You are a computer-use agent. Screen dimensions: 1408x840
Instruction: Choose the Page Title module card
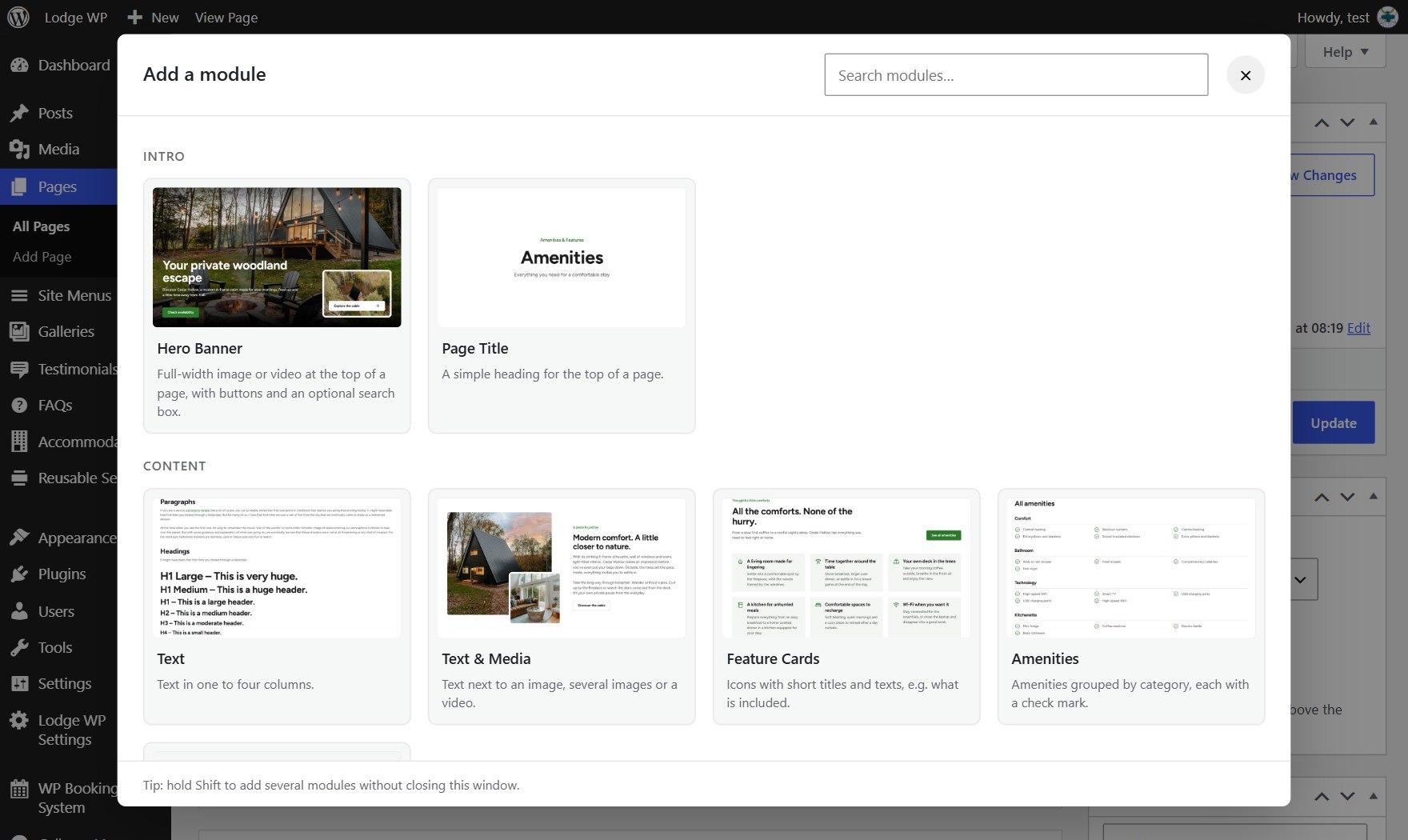(x=562, y=306)
